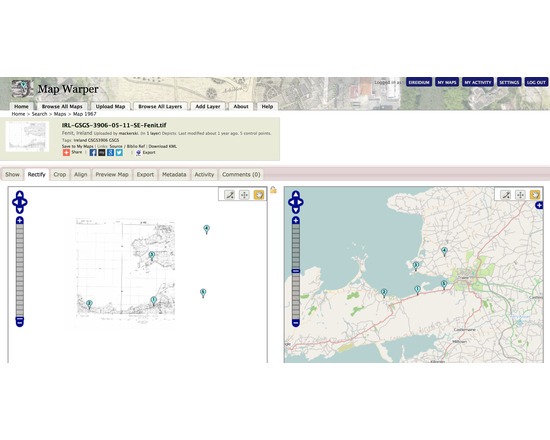
Task: Select control point 2 on right map
Action: [x=384, y=293]
